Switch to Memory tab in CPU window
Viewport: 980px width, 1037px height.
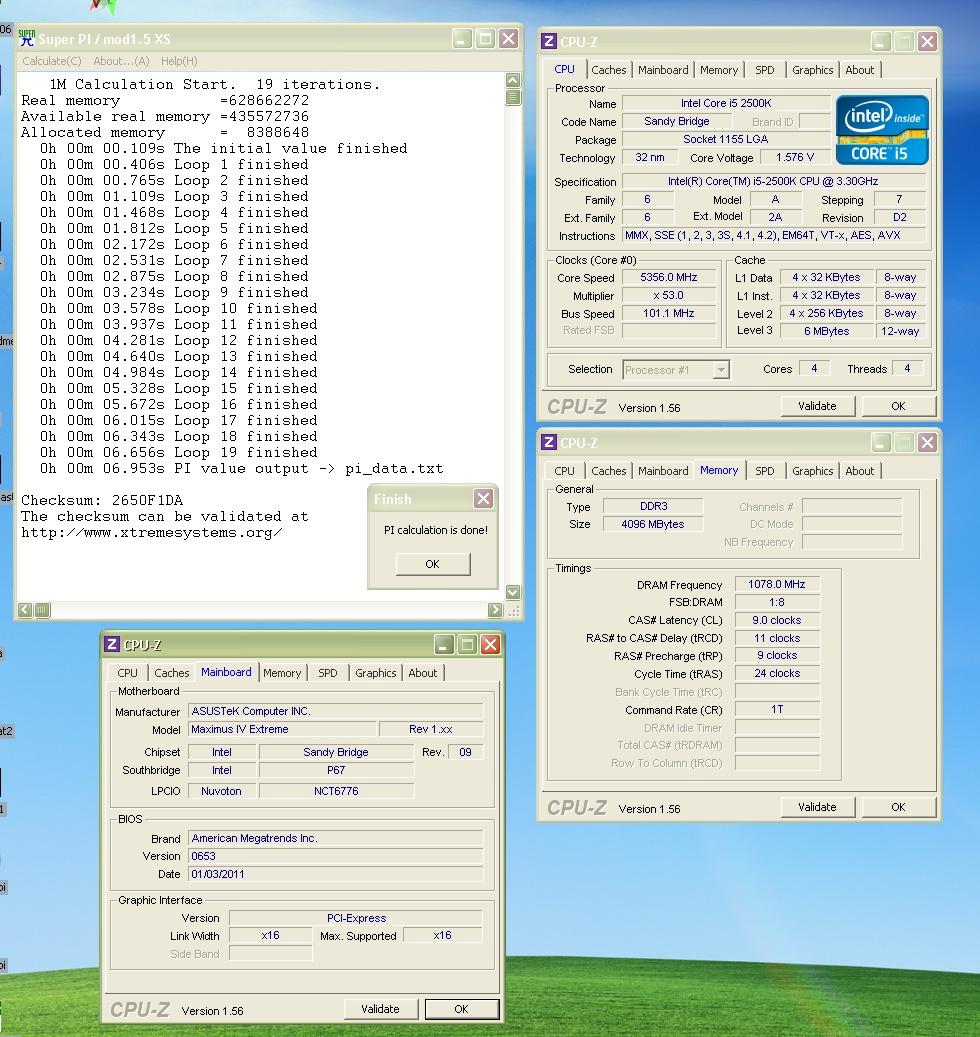click(719, 70)
